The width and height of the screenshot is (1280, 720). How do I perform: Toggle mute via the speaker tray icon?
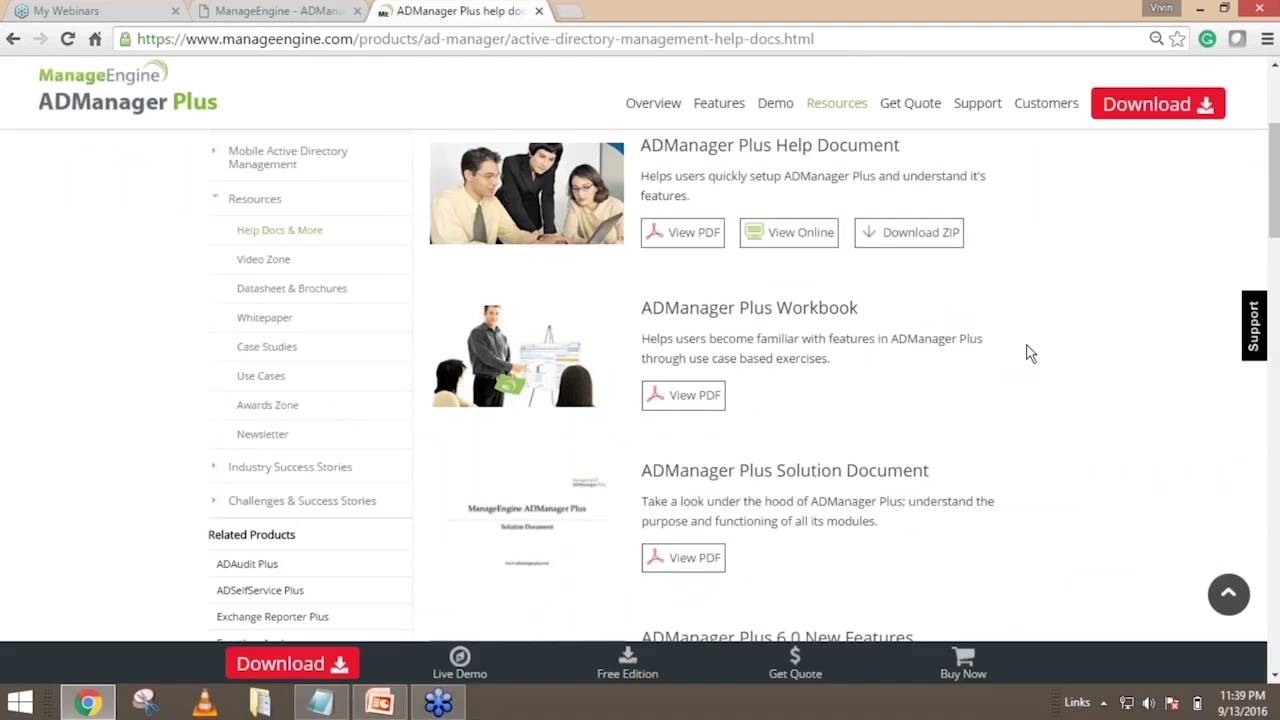pos(1148,702)
